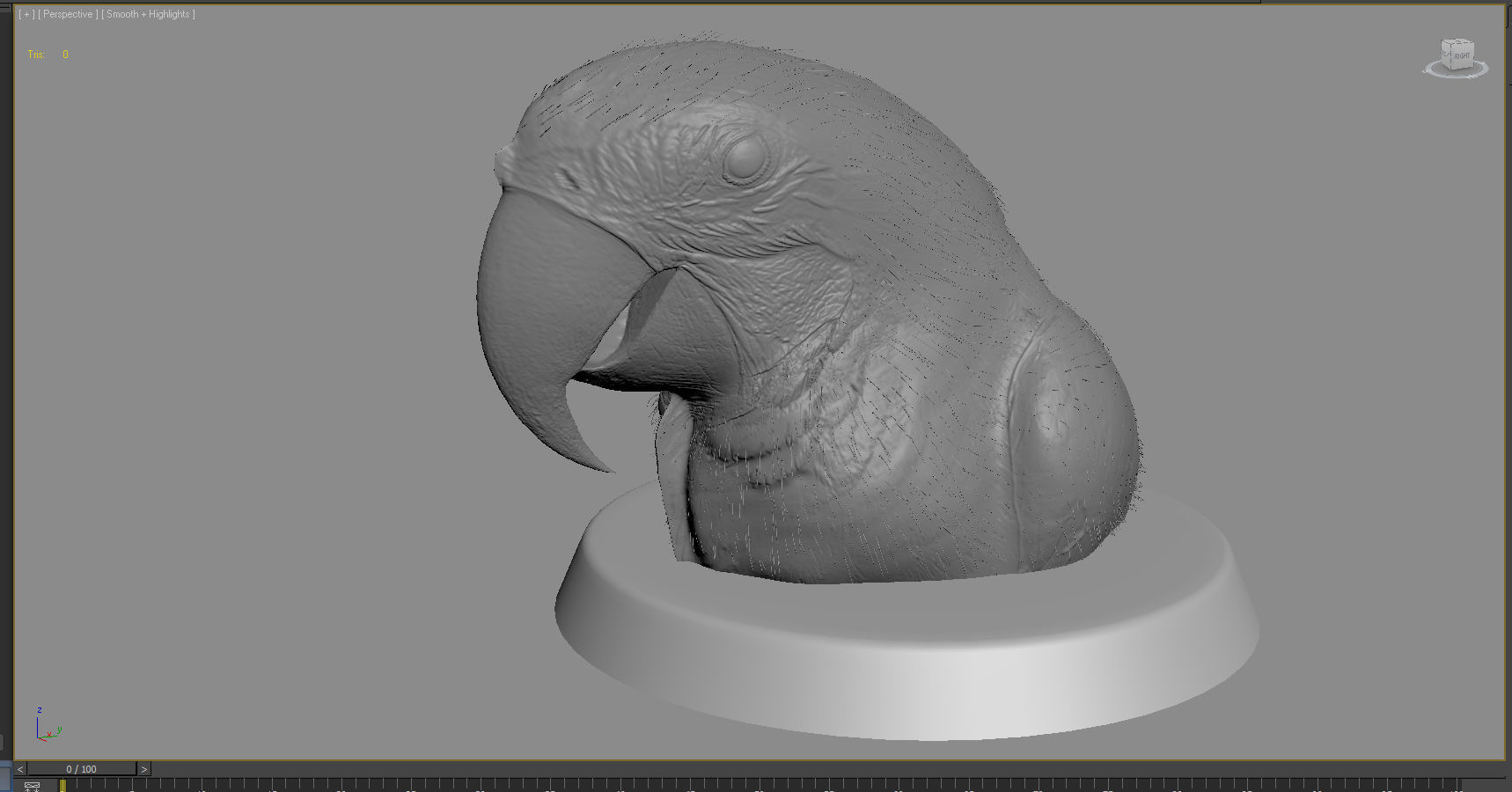1512x792 pixels.
Task: Go to previous frame with left arrow
Action: point(20,769)
